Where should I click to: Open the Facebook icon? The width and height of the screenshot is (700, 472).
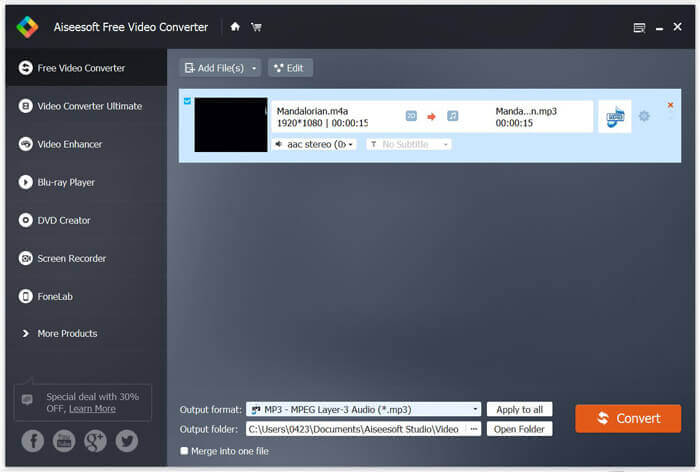coord(33,441)
